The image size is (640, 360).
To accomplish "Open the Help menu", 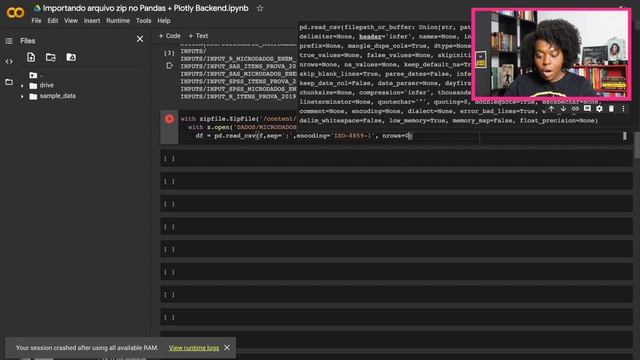I will [164, 21].
